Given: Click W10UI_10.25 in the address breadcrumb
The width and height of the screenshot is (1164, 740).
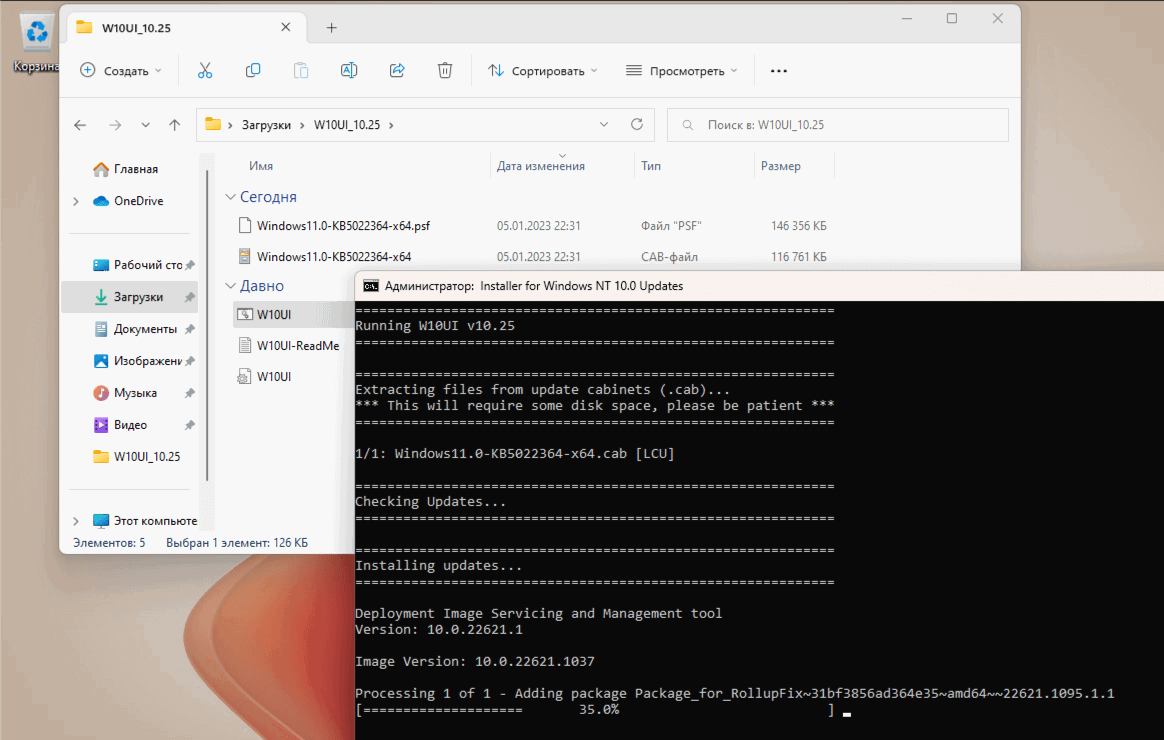Looking at the screenshot, I should (x=347, y=125).
